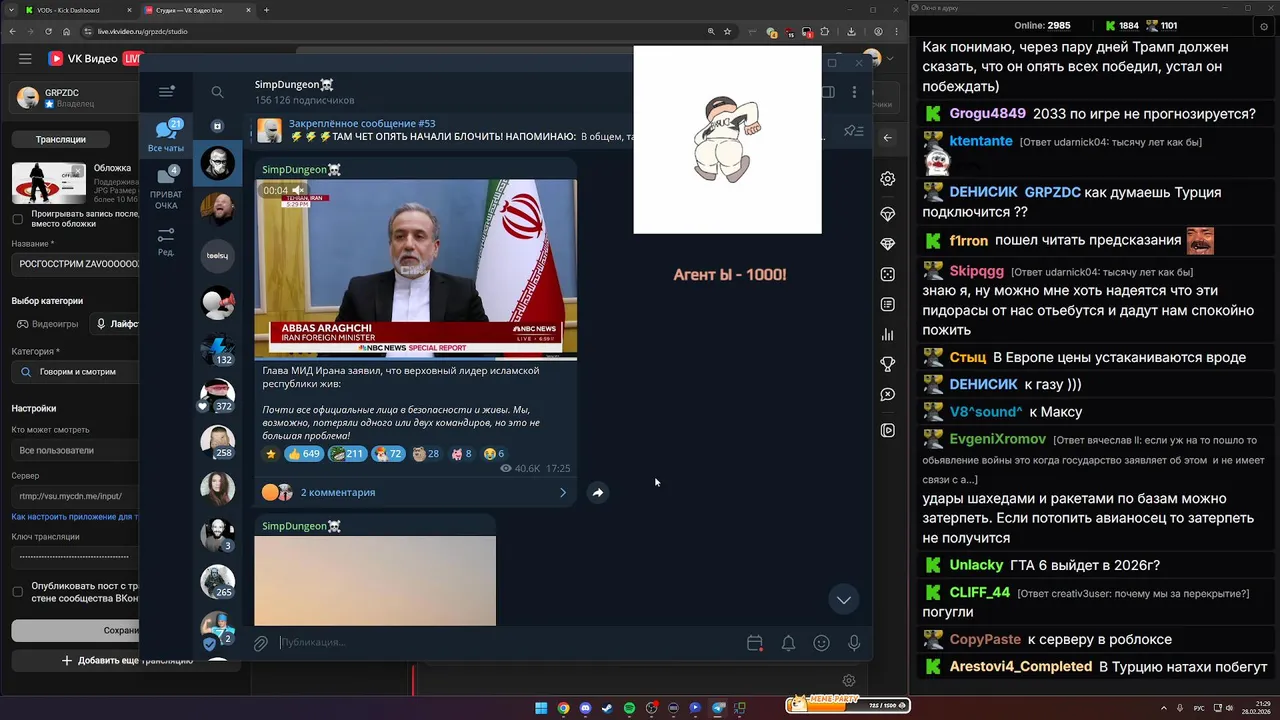Open the 'SimpDungeon' channel header title
The width and height of the screenshot is (1280, 720).
click(x=294, y=85)
